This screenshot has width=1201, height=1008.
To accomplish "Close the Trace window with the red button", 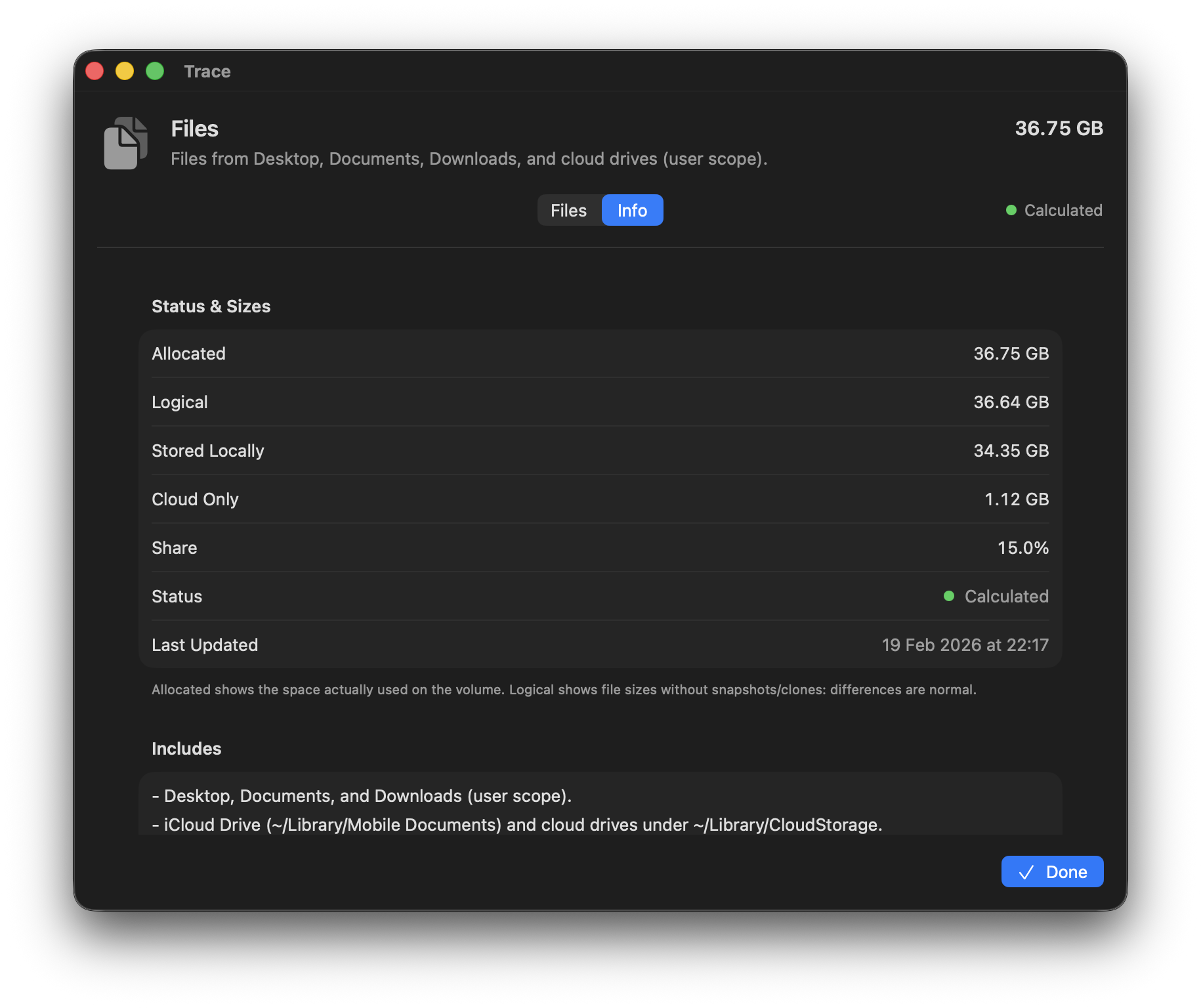I will [95, 71].
